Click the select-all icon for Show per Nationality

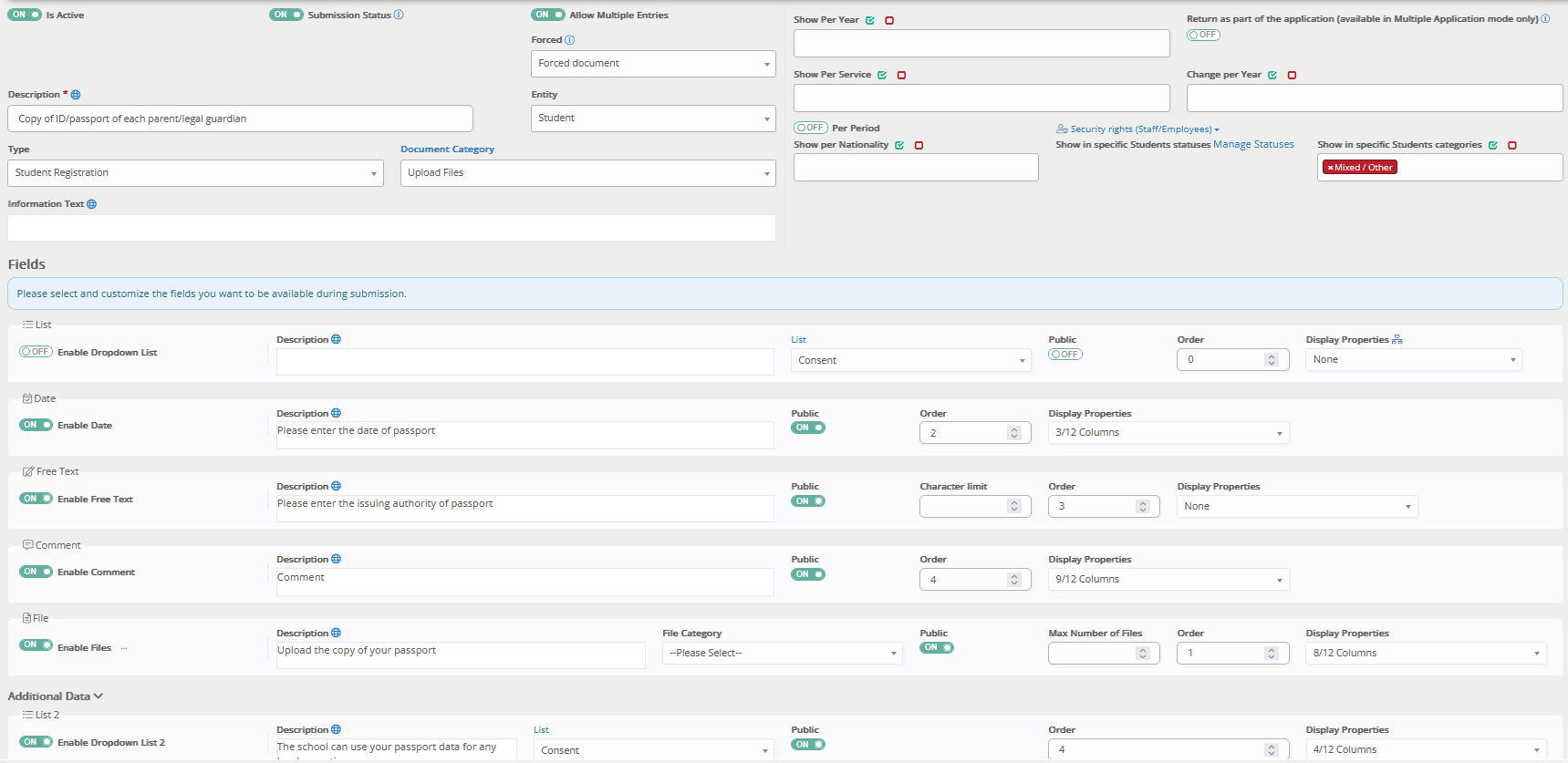899,145
